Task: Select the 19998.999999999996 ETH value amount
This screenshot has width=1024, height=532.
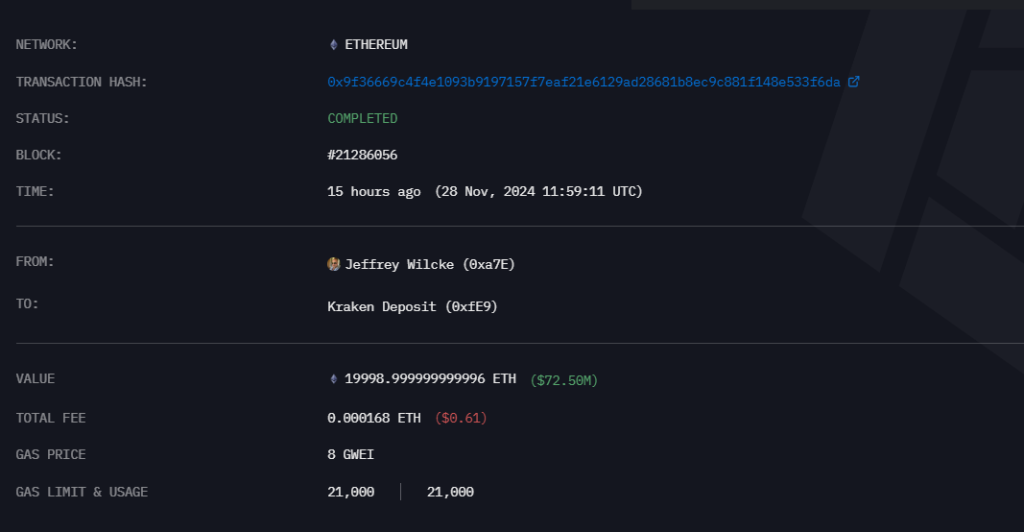Action: (x=430, y=380)
